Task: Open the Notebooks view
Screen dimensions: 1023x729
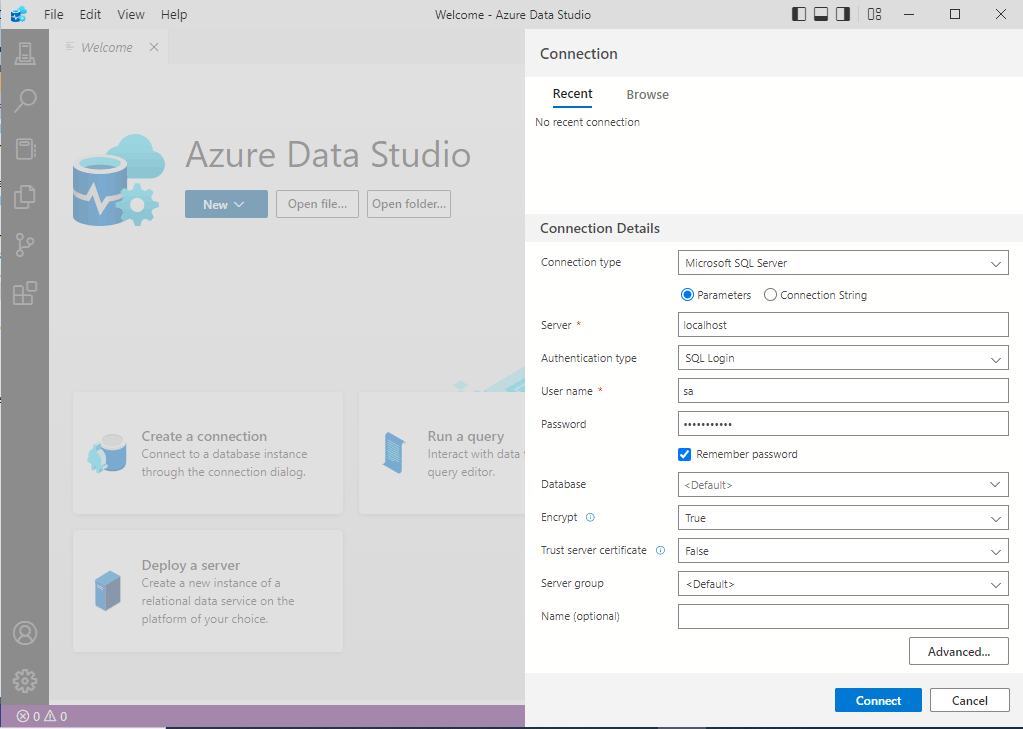Action: [25, 149]
